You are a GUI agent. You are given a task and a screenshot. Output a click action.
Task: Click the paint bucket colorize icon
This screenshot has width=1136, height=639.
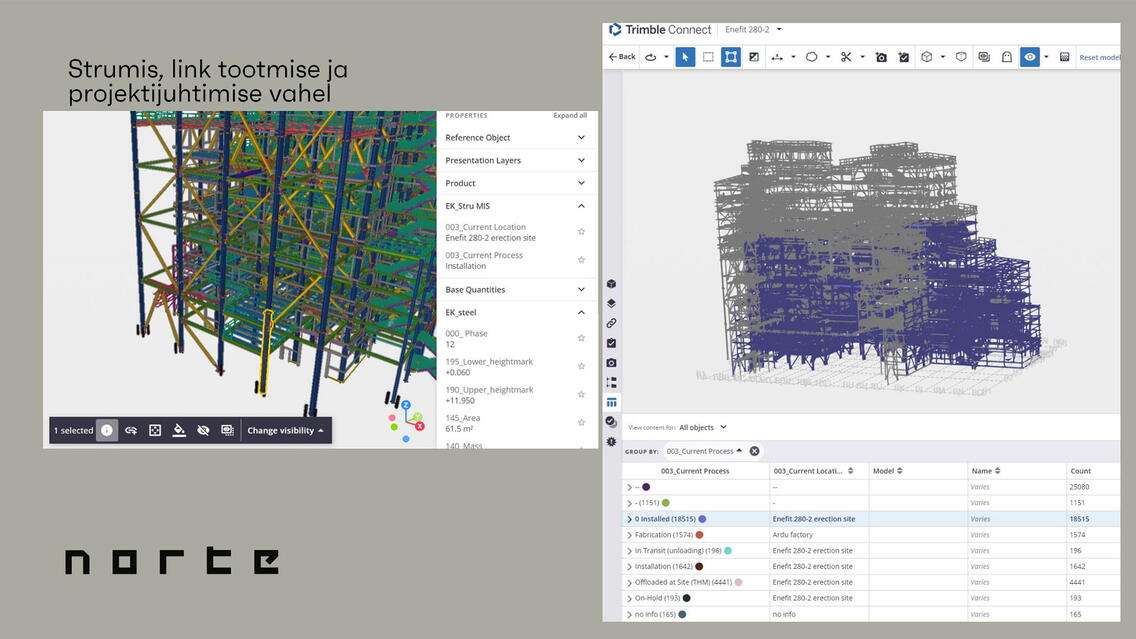tap(179, 430)
